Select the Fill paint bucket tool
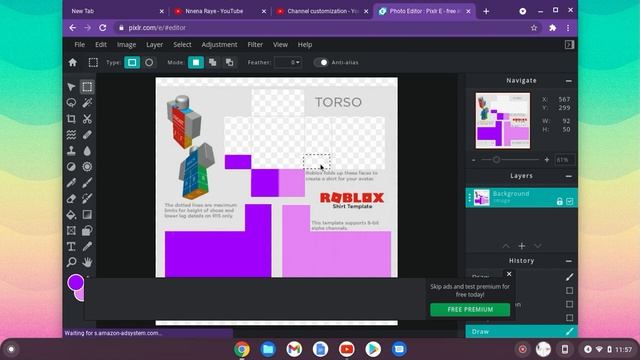 tap(71, 214)
